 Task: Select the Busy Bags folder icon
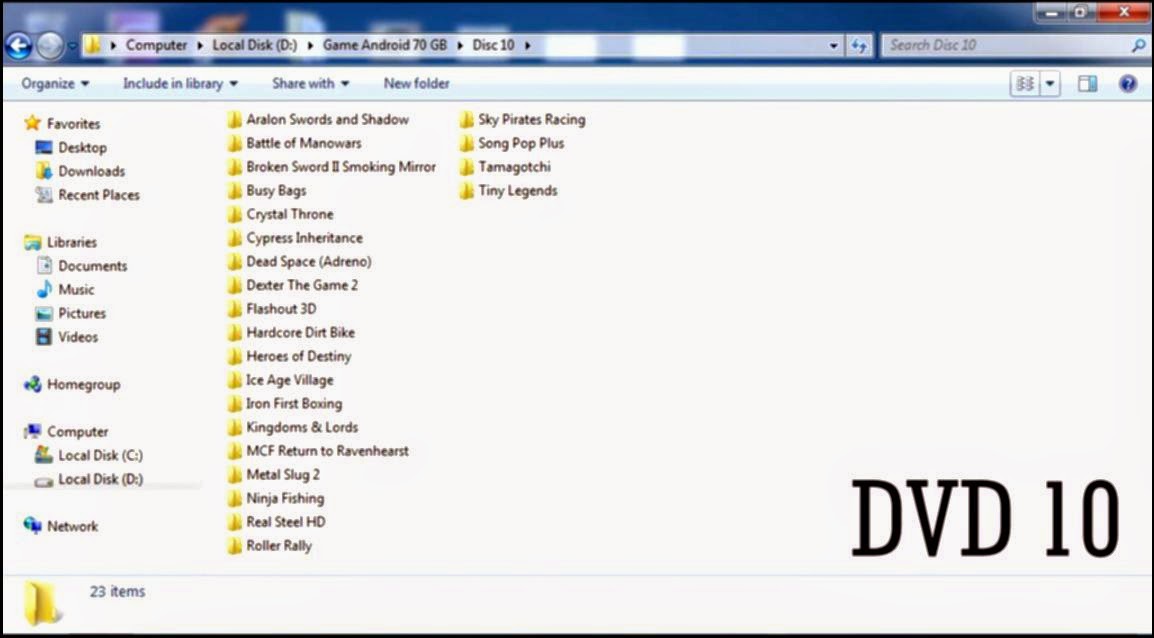tap(235, 191)
